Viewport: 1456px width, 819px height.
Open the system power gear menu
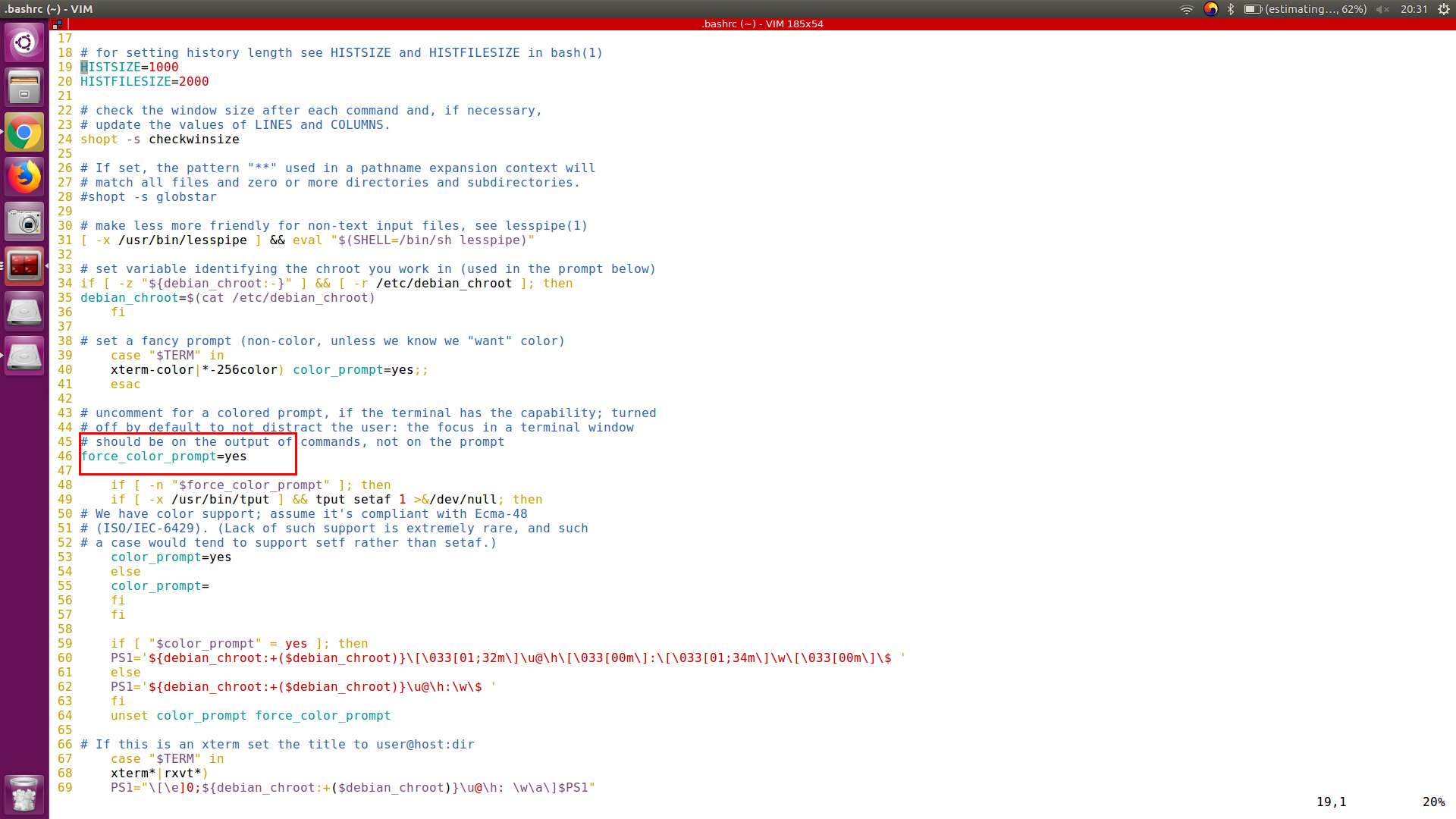pyautogui.click(x=1443, y=9)
